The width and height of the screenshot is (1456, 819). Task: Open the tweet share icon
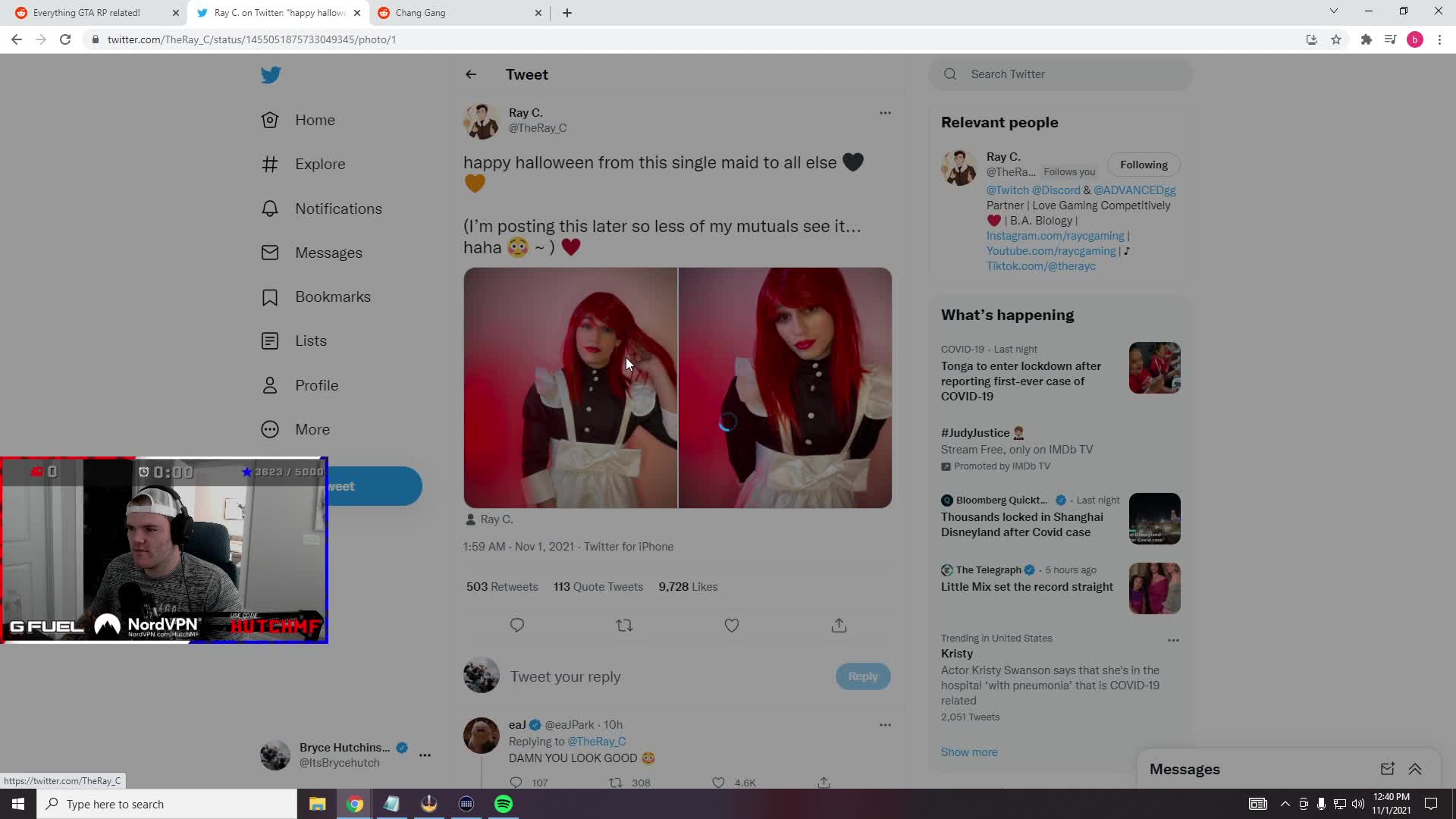(x=839, y=626)
